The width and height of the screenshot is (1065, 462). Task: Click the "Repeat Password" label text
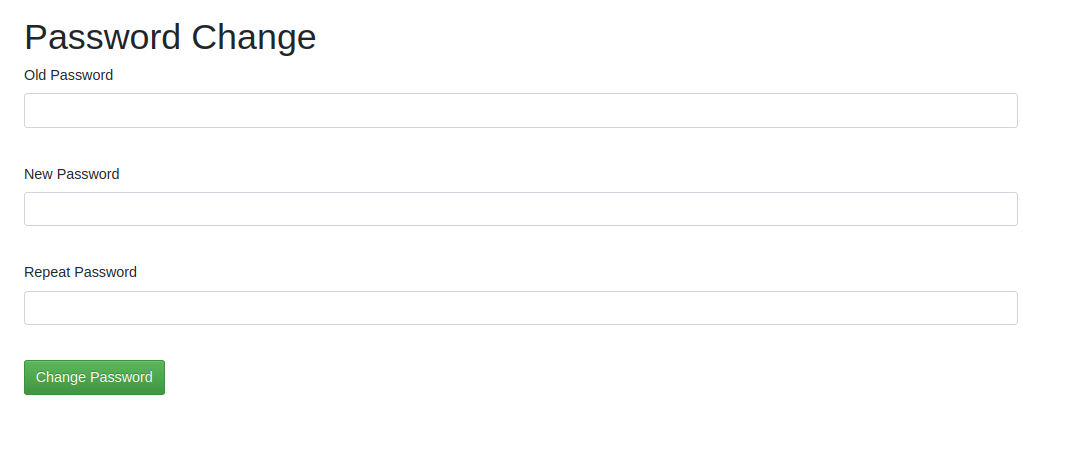[x=81, y=272]
